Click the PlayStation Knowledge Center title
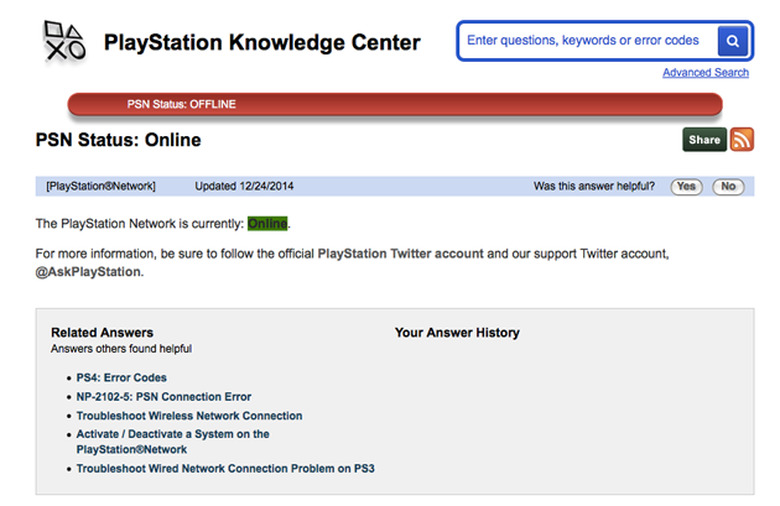This screenshot has width=780, height=506. pyautogui.click(x=262, y=43)
